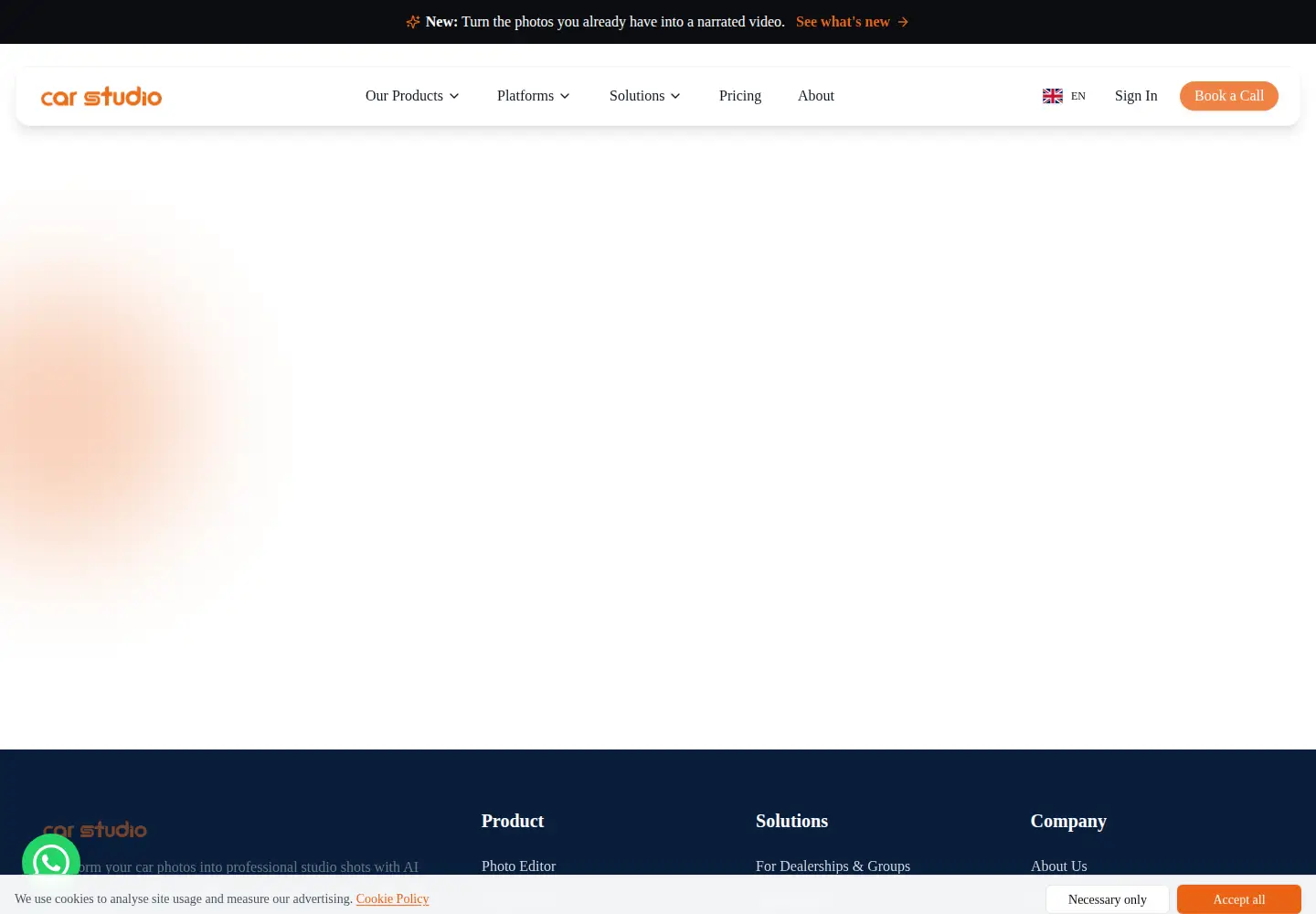Click the Company footer heading

coord(1068,821)
